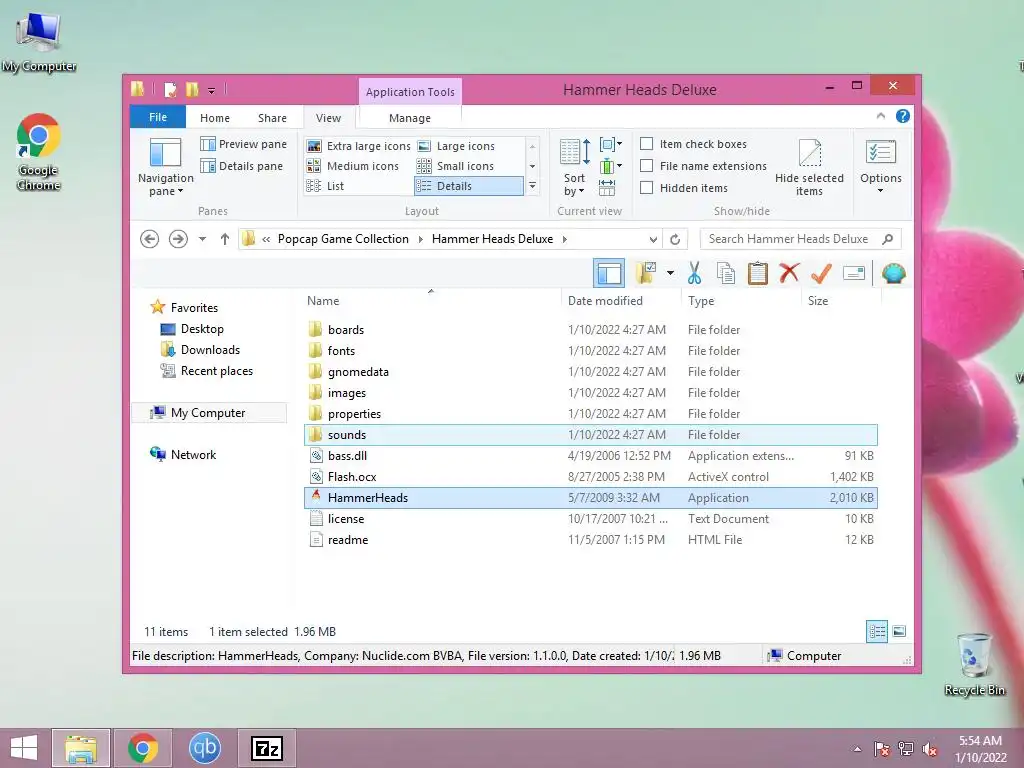Switch to the Share ribbon tab
The image size is (1024, 768).
click(272, 118)
